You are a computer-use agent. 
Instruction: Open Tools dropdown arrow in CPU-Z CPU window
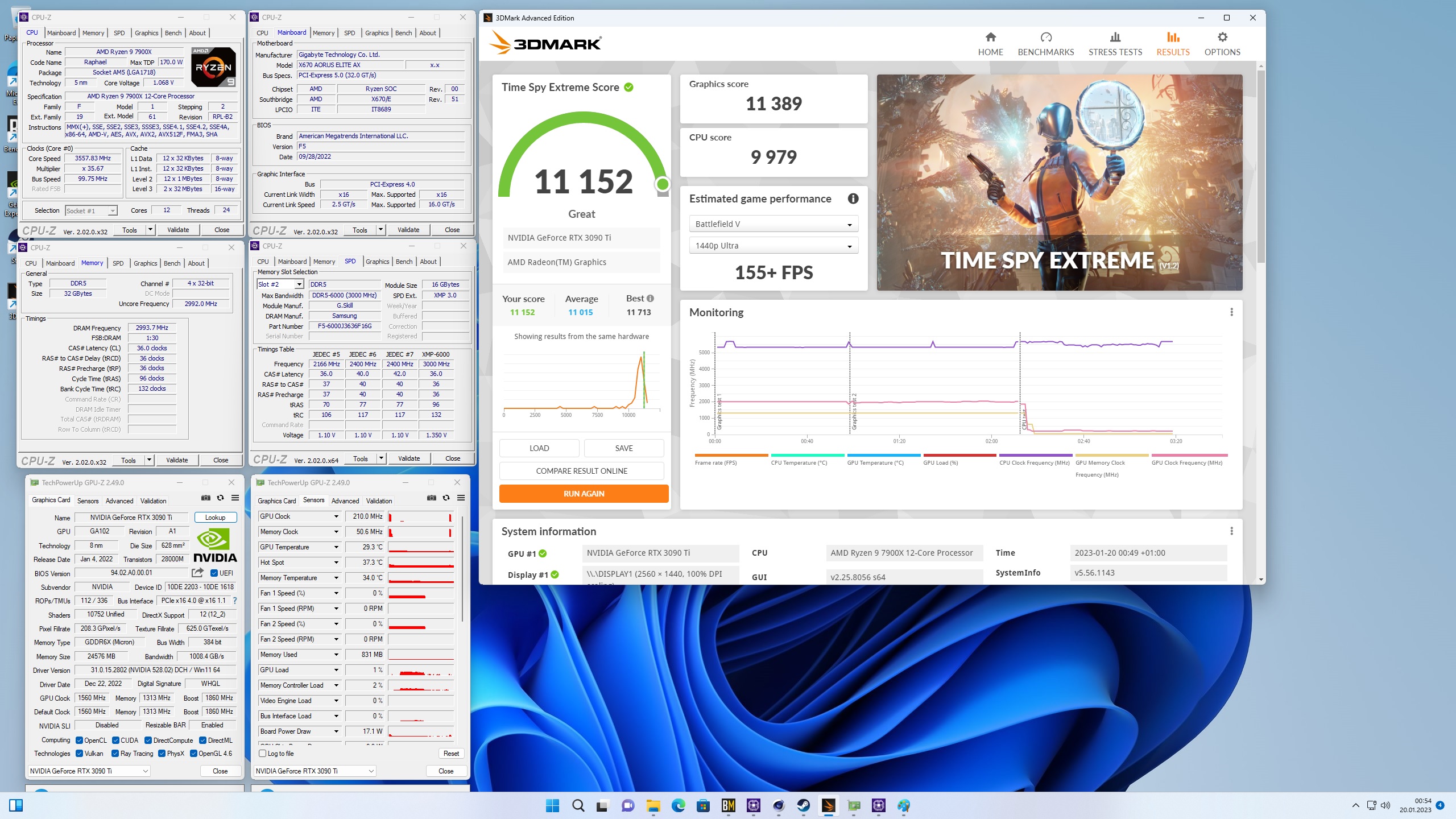[x=150, y=230]
